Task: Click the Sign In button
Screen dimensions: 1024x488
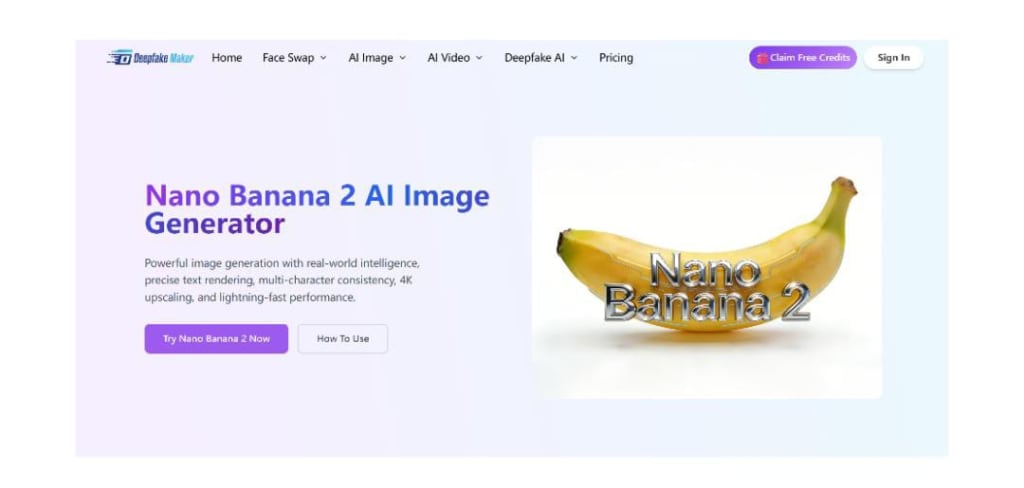Action: pos(893,57)
